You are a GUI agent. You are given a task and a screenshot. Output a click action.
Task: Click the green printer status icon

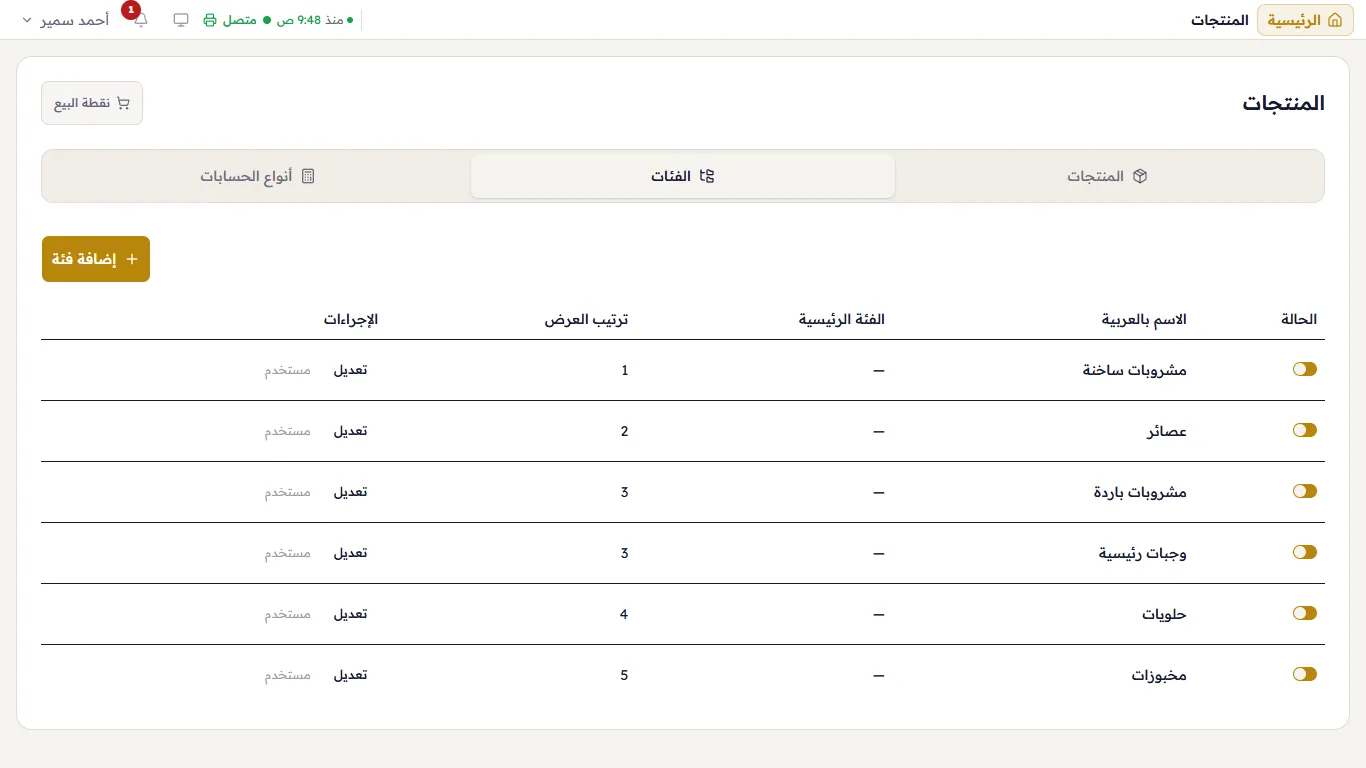(x=210, y=20)
